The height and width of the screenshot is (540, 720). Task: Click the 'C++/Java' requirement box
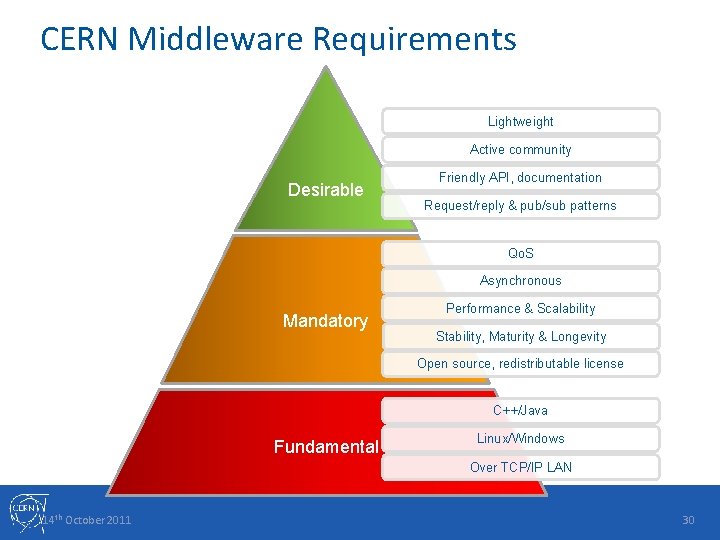click(x=520, y=410)
